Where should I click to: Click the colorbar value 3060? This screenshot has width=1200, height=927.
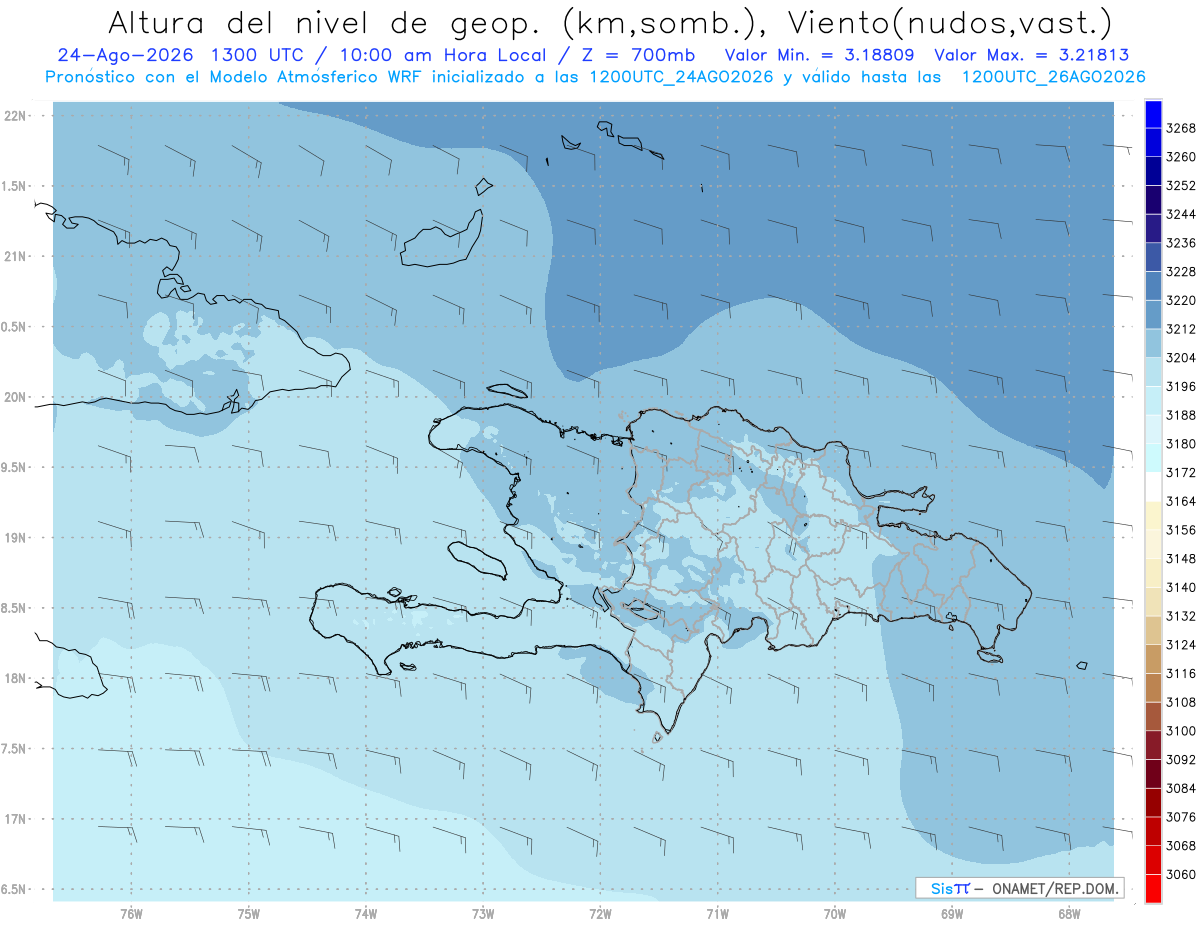[1181, 874]
